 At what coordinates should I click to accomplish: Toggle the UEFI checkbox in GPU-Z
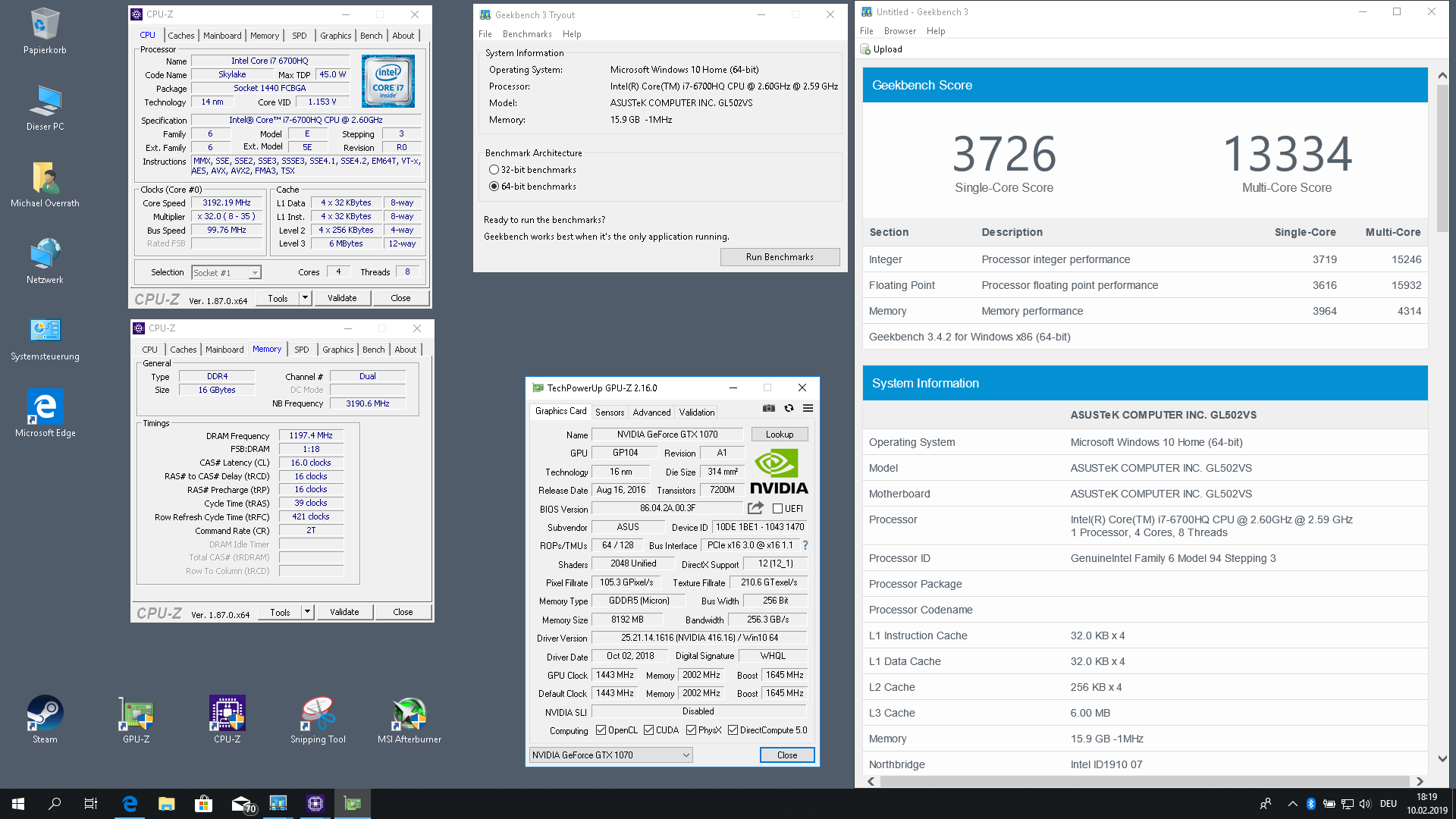pyautogui.click(x=777, y=509)
